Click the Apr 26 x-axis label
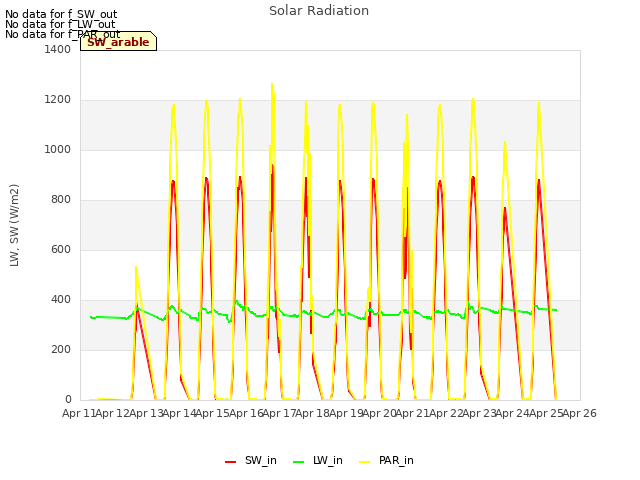 click(x=579, y=413)
